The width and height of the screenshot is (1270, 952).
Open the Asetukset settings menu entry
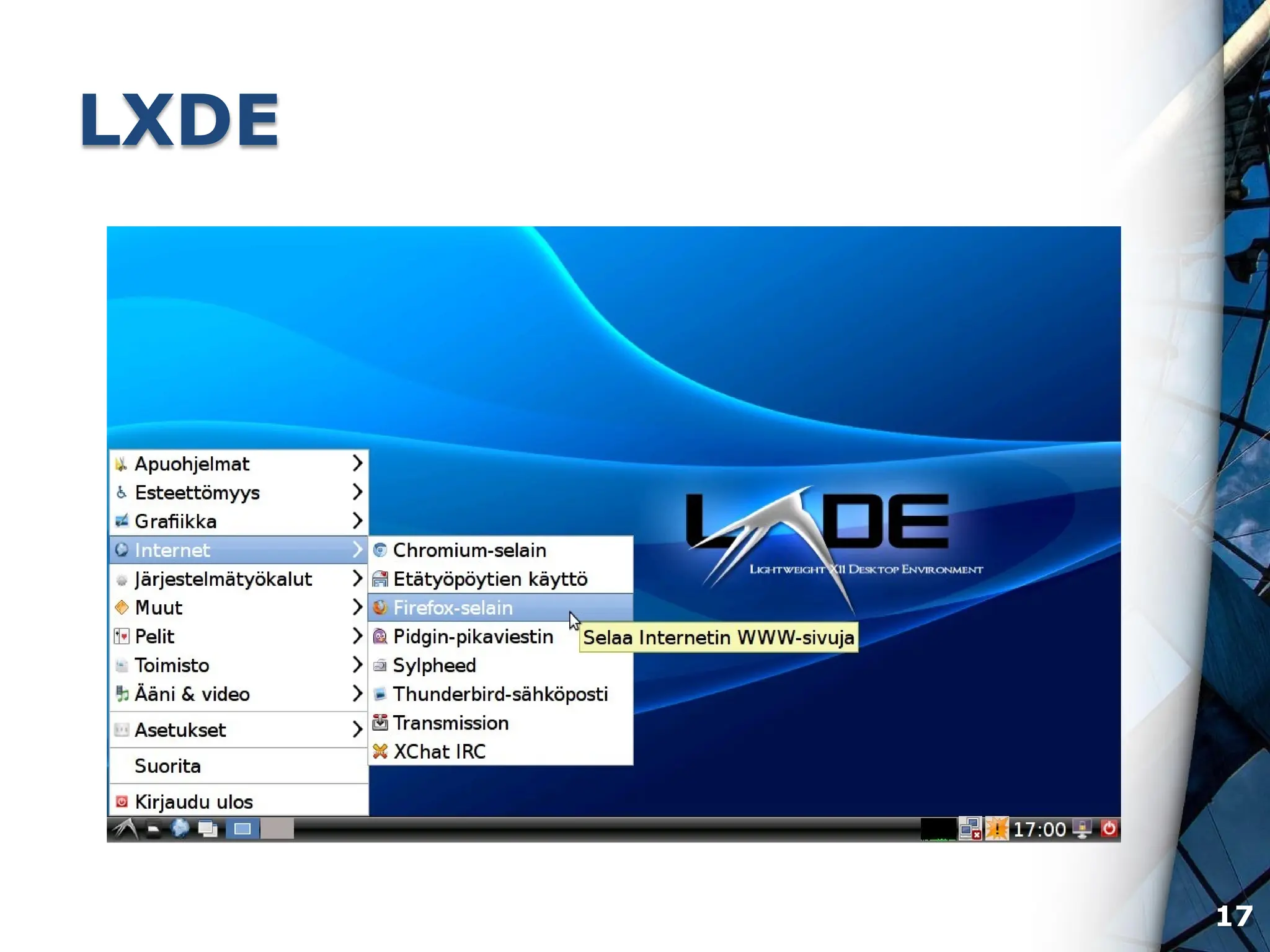(239, 729)
